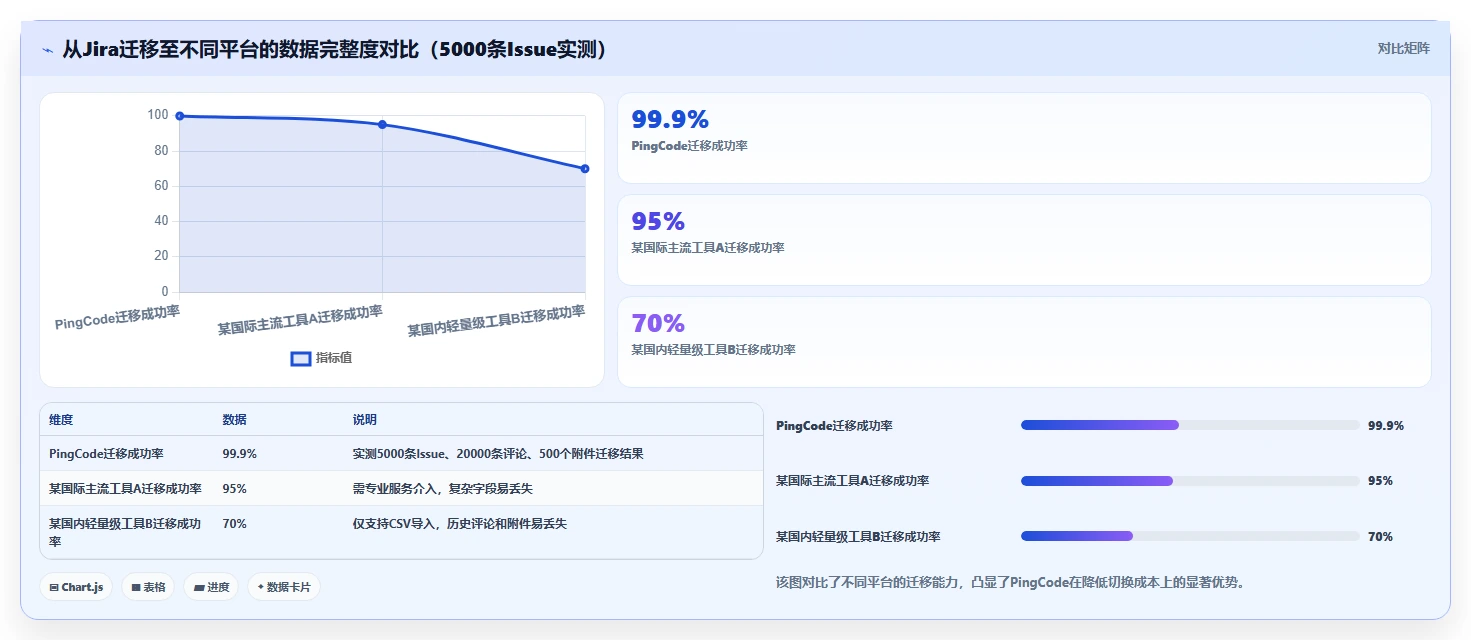Click the y-axis value 100

click(x=158, y=115)
